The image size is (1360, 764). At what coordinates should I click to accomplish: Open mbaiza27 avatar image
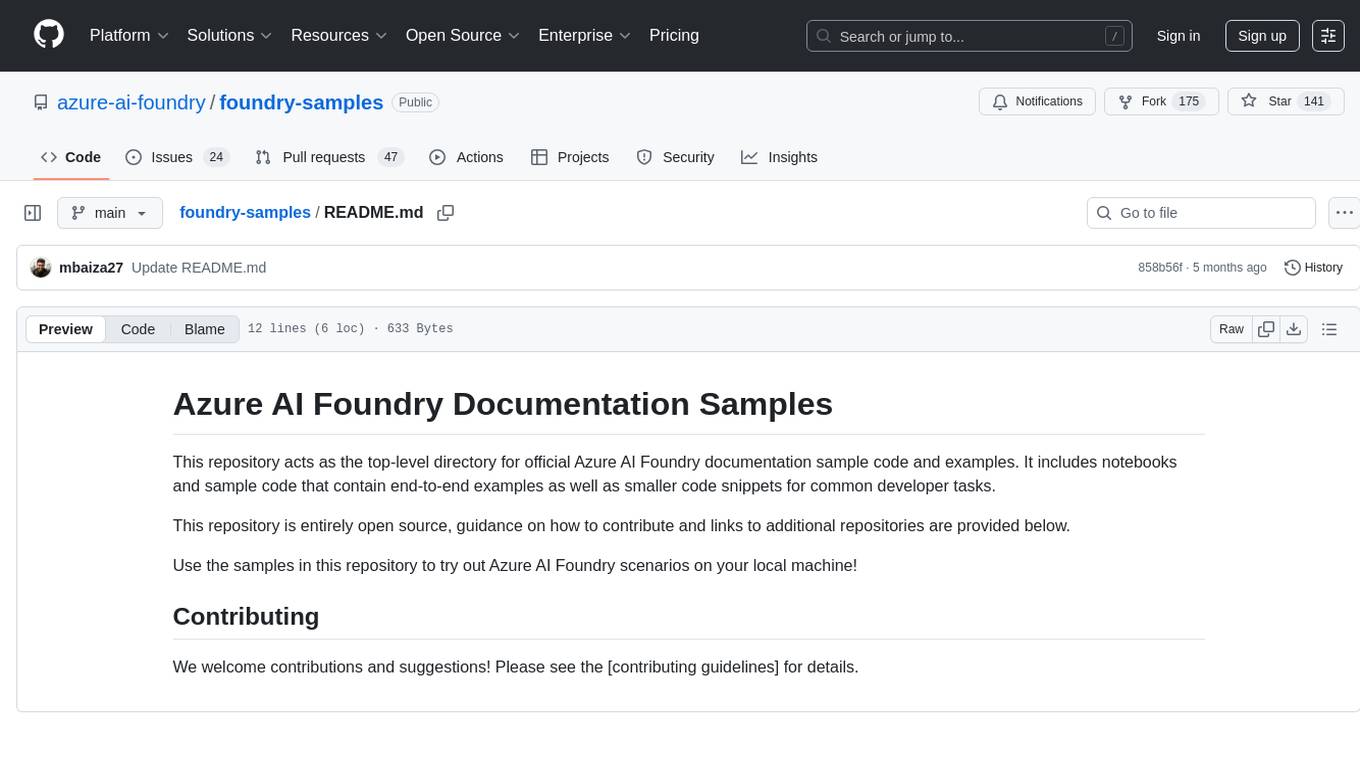point(41,268)
